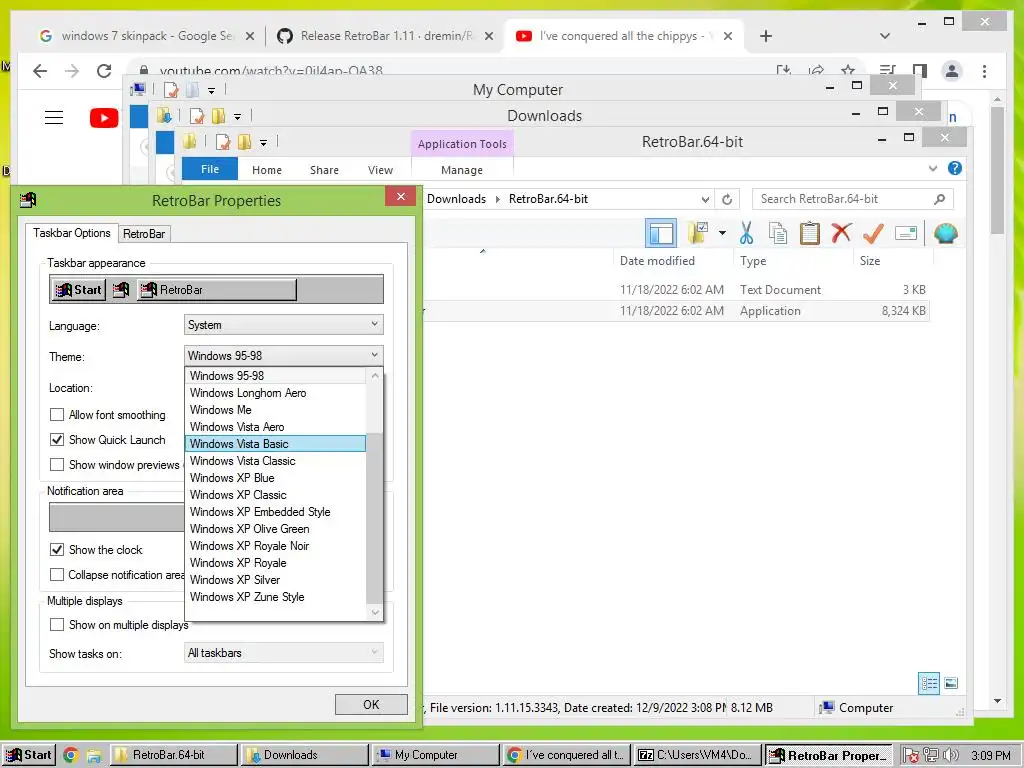Enable Show window previews checkbox
Screen dimensions: 1024x768
57,464
